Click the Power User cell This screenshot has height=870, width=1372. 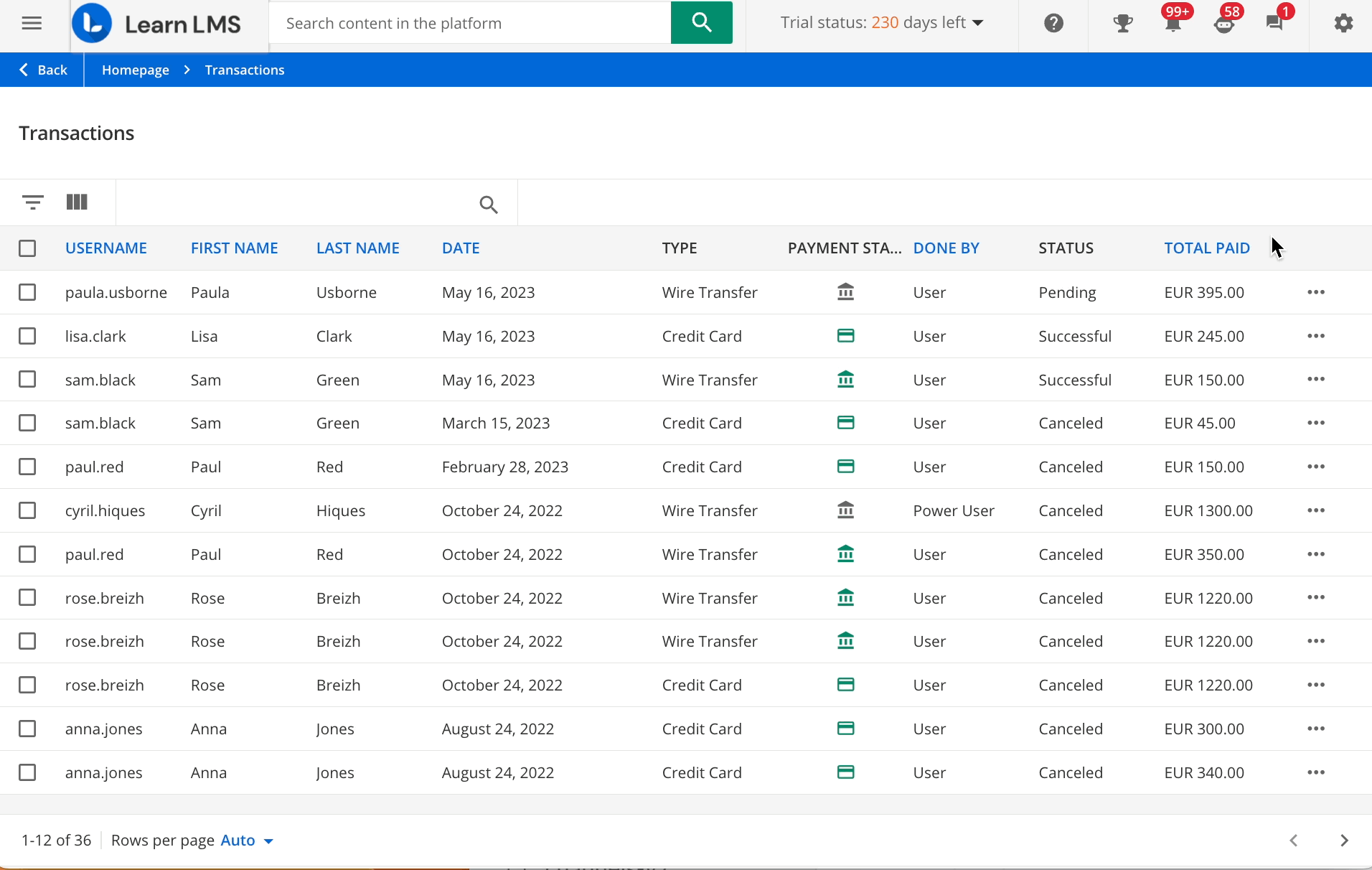[x=954, y=510]
